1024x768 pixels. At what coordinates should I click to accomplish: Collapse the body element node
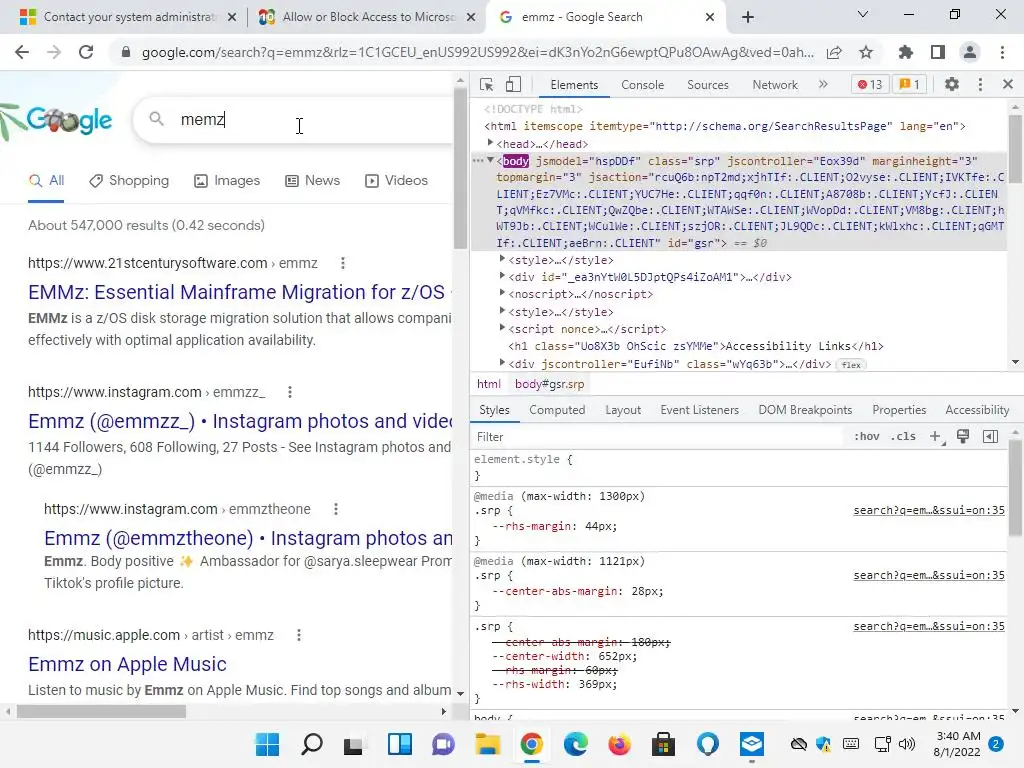coord(490,161)
